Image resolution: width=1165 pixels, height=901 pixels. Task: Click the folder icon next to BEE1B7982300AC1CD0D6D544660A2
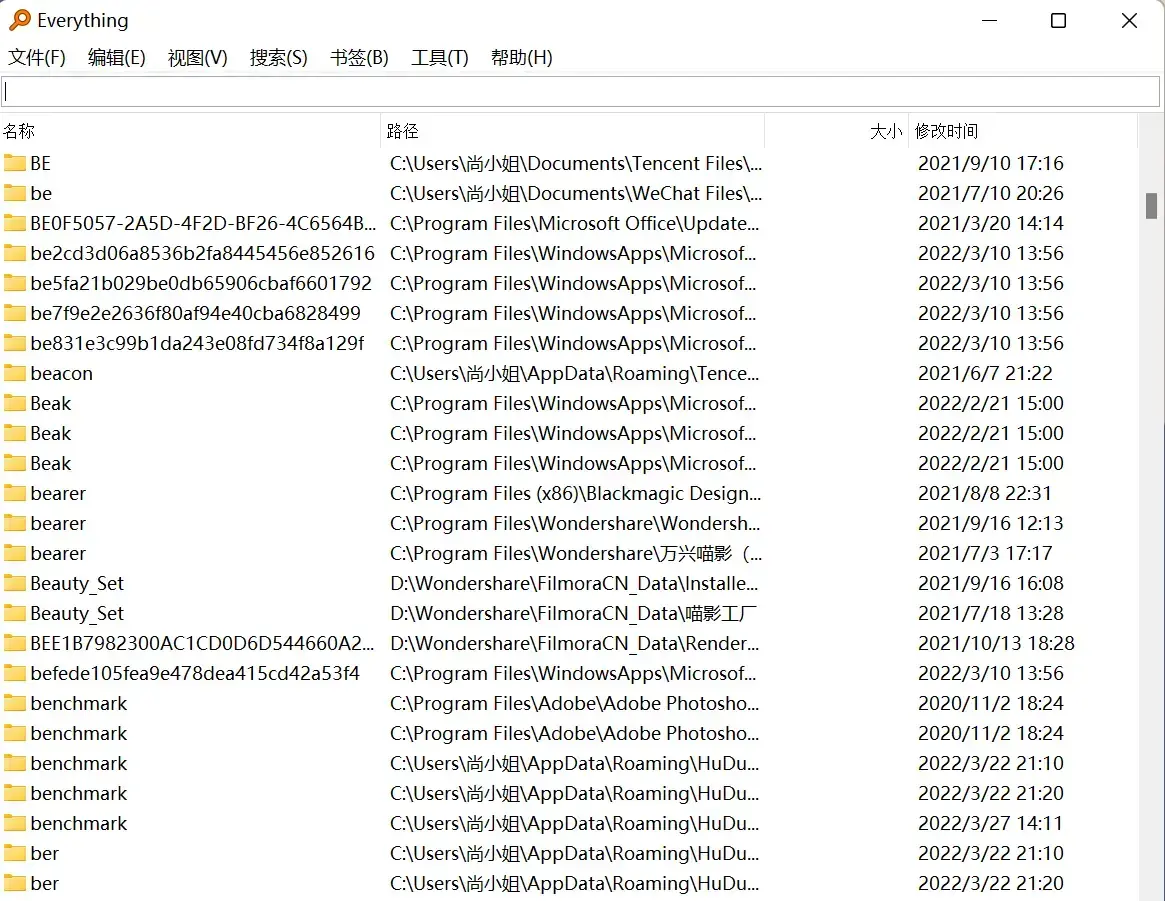(14, 643)
